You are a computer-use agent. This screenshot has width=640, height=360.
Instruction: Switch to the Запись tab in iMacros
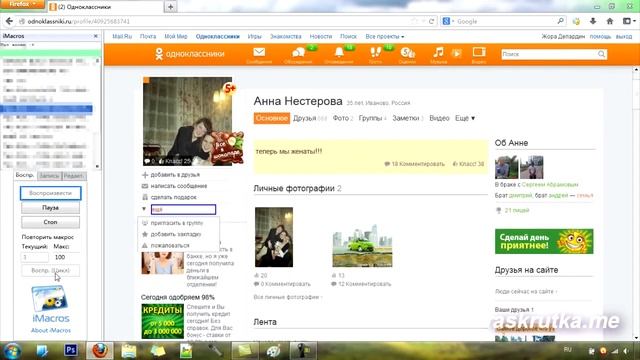(49, 176)
